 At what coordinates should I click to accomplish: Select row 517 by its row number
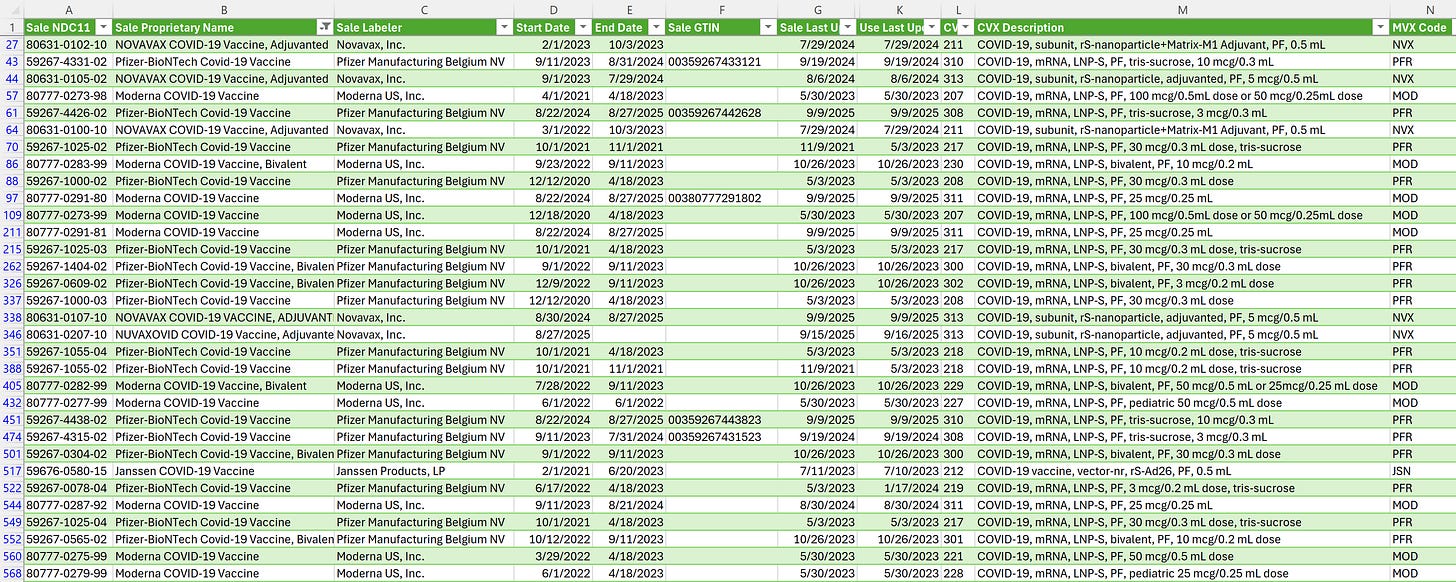pos(11,471)
